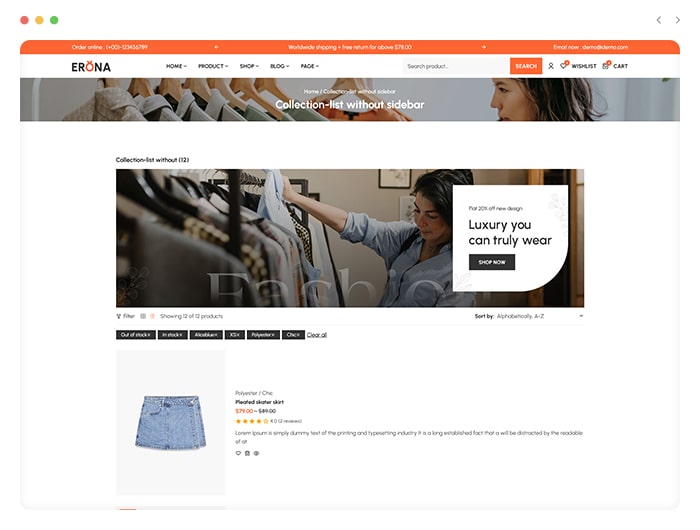Screen dimensions: 700x530
Task: Open the wishlist heart icon in header
Action: point(563,66)
